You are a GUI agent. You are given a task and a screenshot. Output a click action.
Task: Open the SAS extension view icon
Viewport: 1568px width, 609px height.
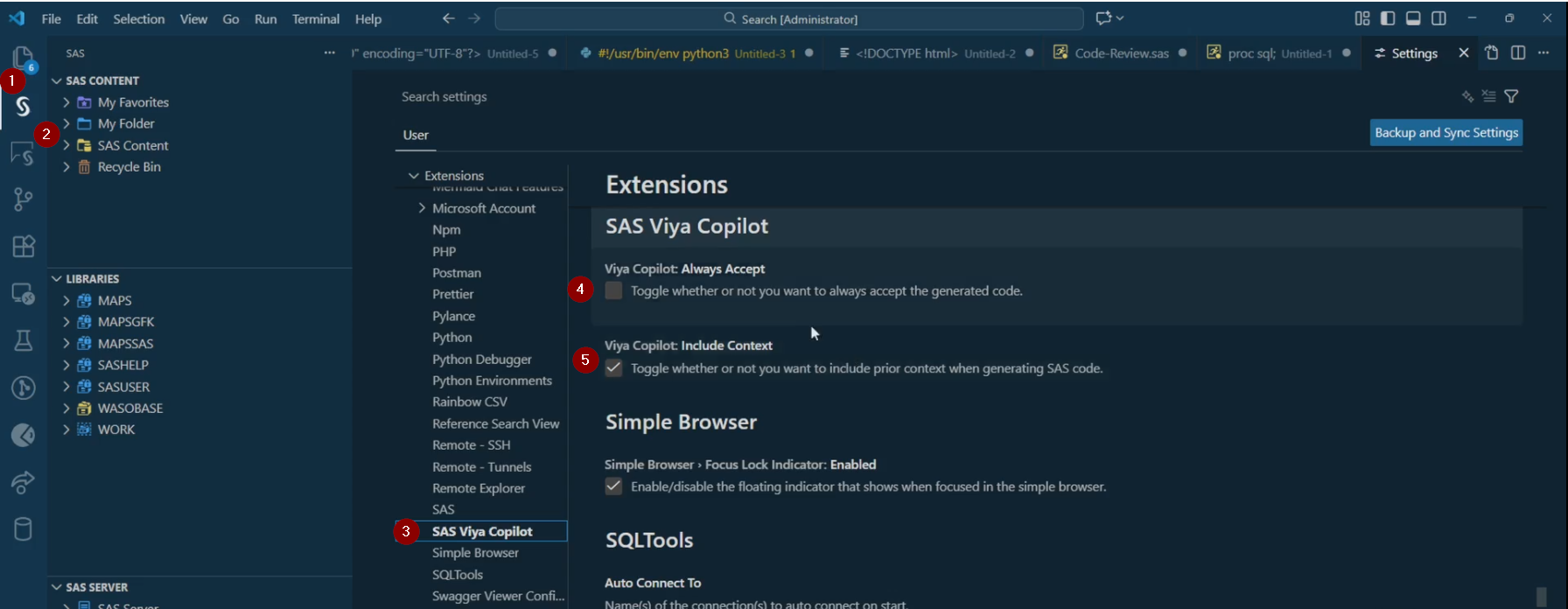[x=23, y=107]
